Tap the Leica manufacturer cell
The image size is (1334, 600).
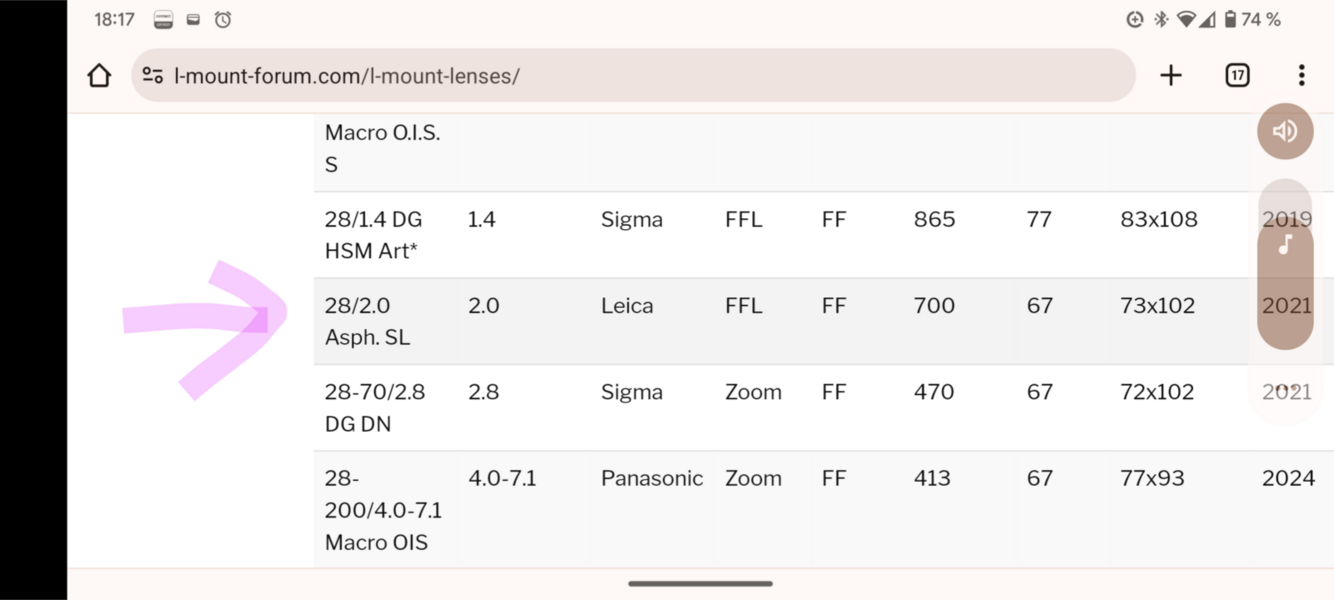click(627, 306)
